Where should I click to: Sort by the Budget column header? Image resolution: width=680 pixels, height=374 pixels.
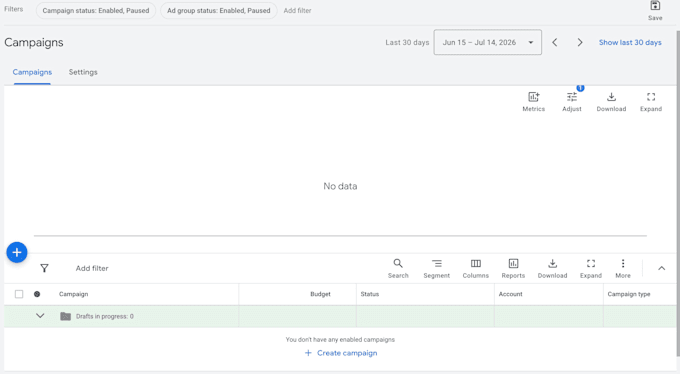(x=320, y=294)
